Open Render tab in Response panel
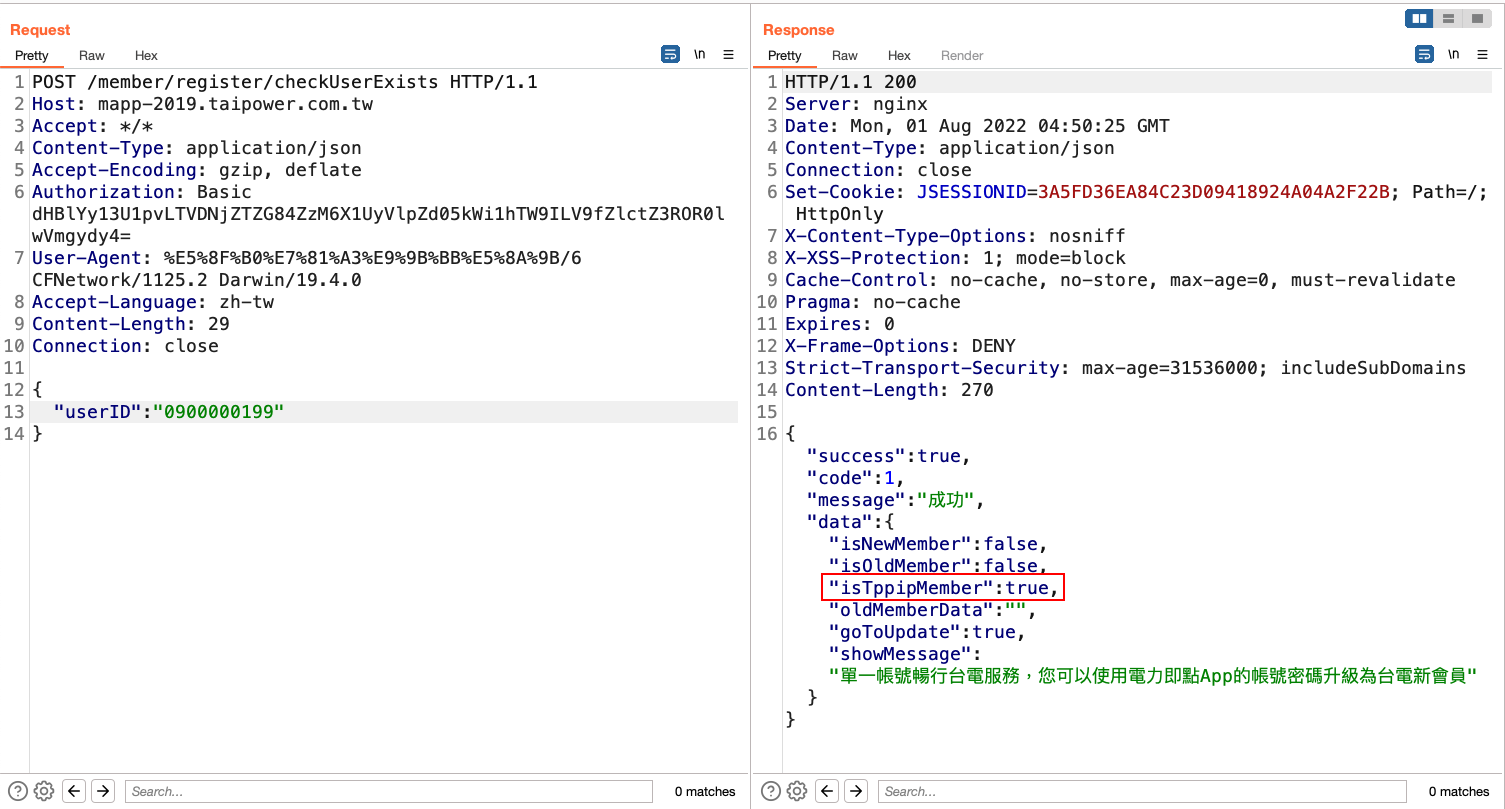The height and width of the screenshot is (809, 1505). [x=962, y=56]
